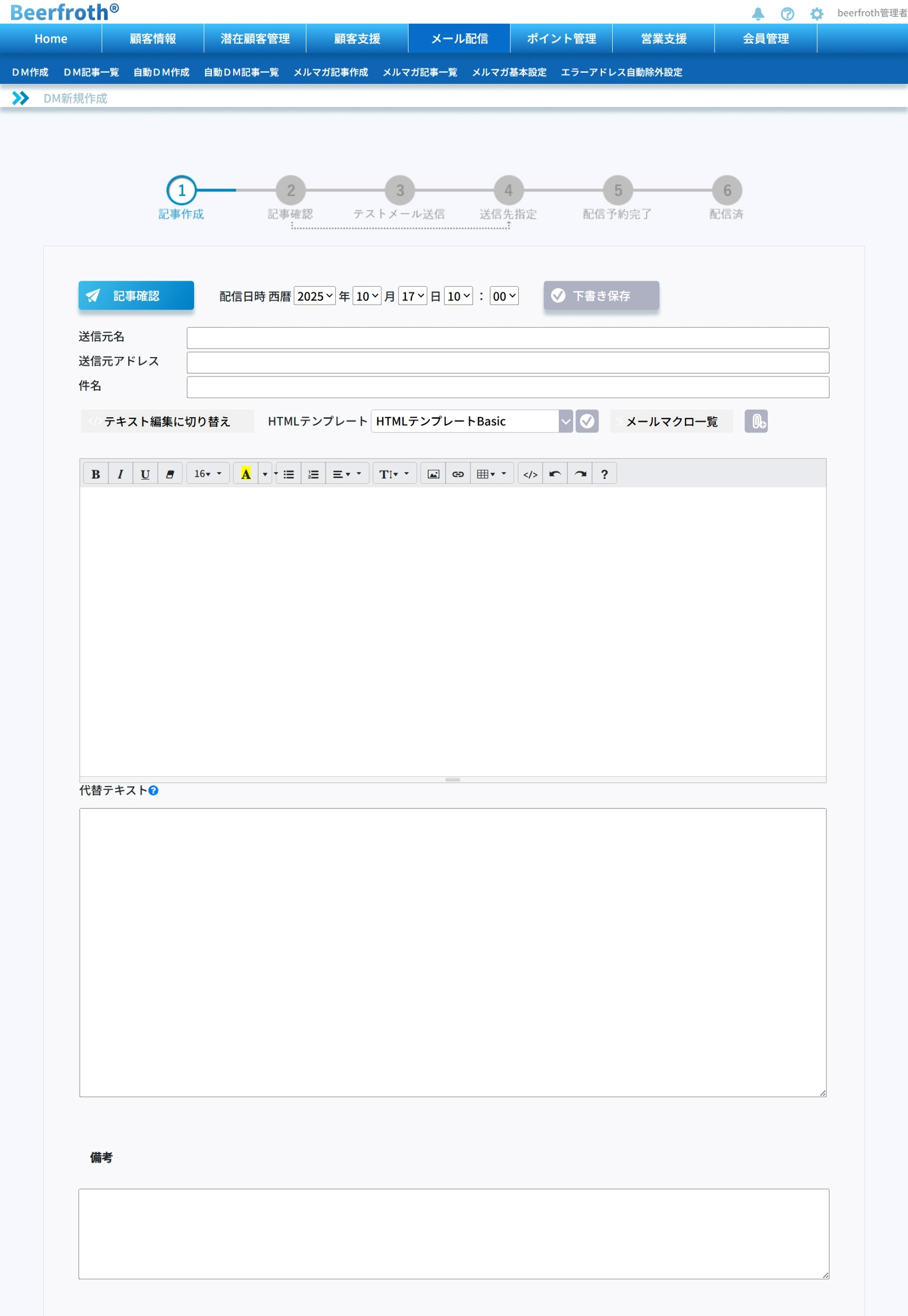
Task: Open the font size 16 dropdown
Action: pyautogui.click(x=208, y=474)
